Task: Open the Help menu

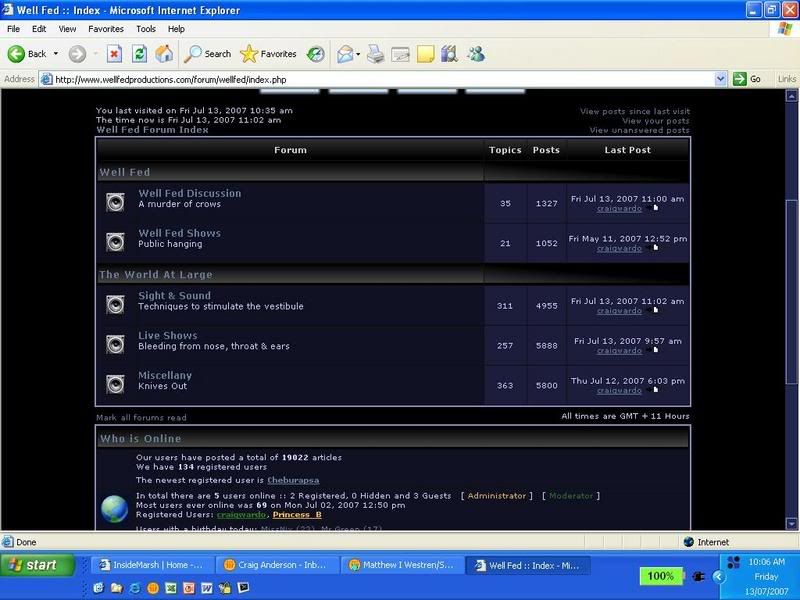Action: click(x=176, y=29)
